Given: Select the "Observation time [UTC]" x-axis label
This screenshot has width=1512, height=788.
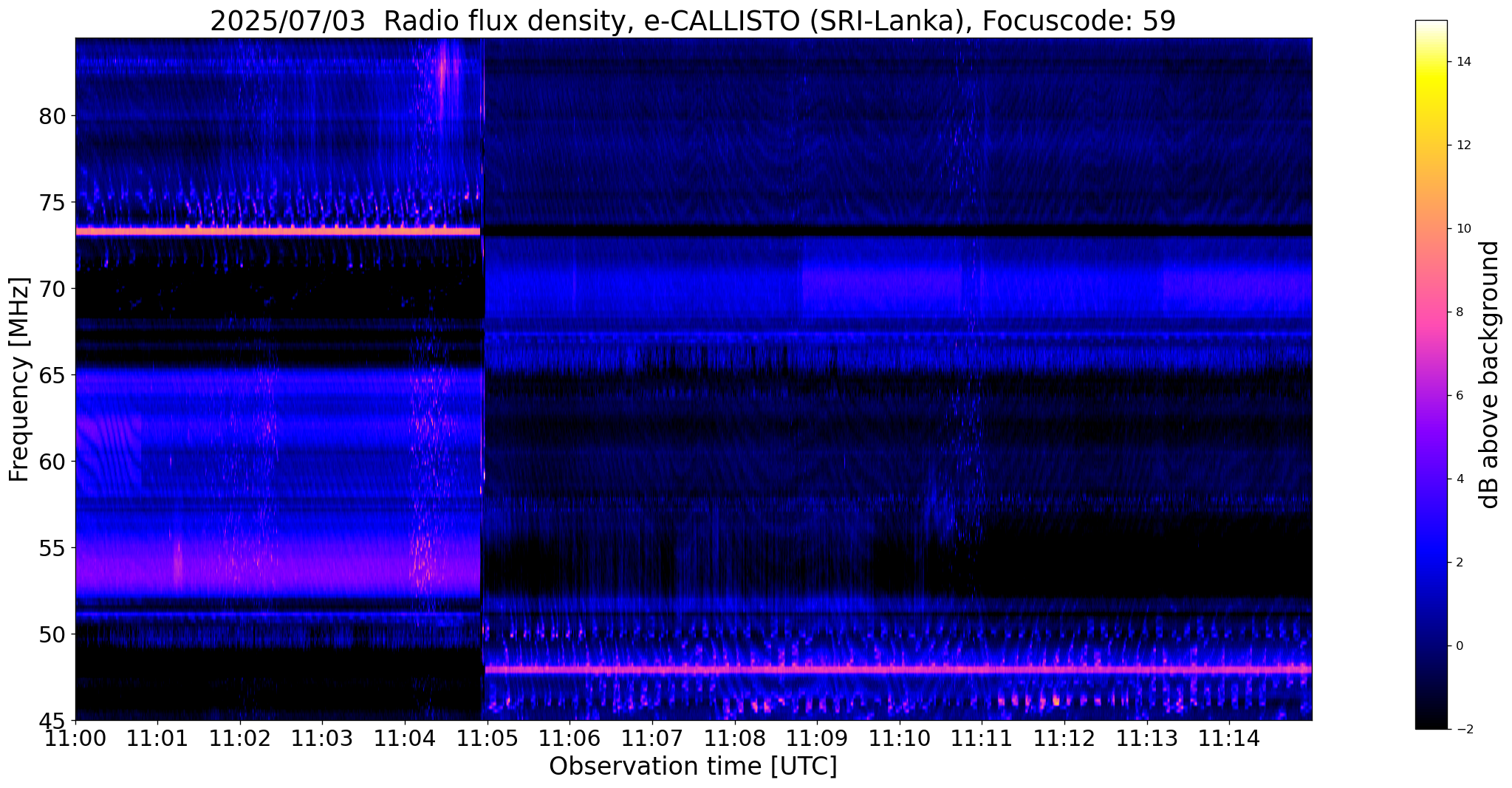Looking at the screenshot, I should (x=693, y=767).
